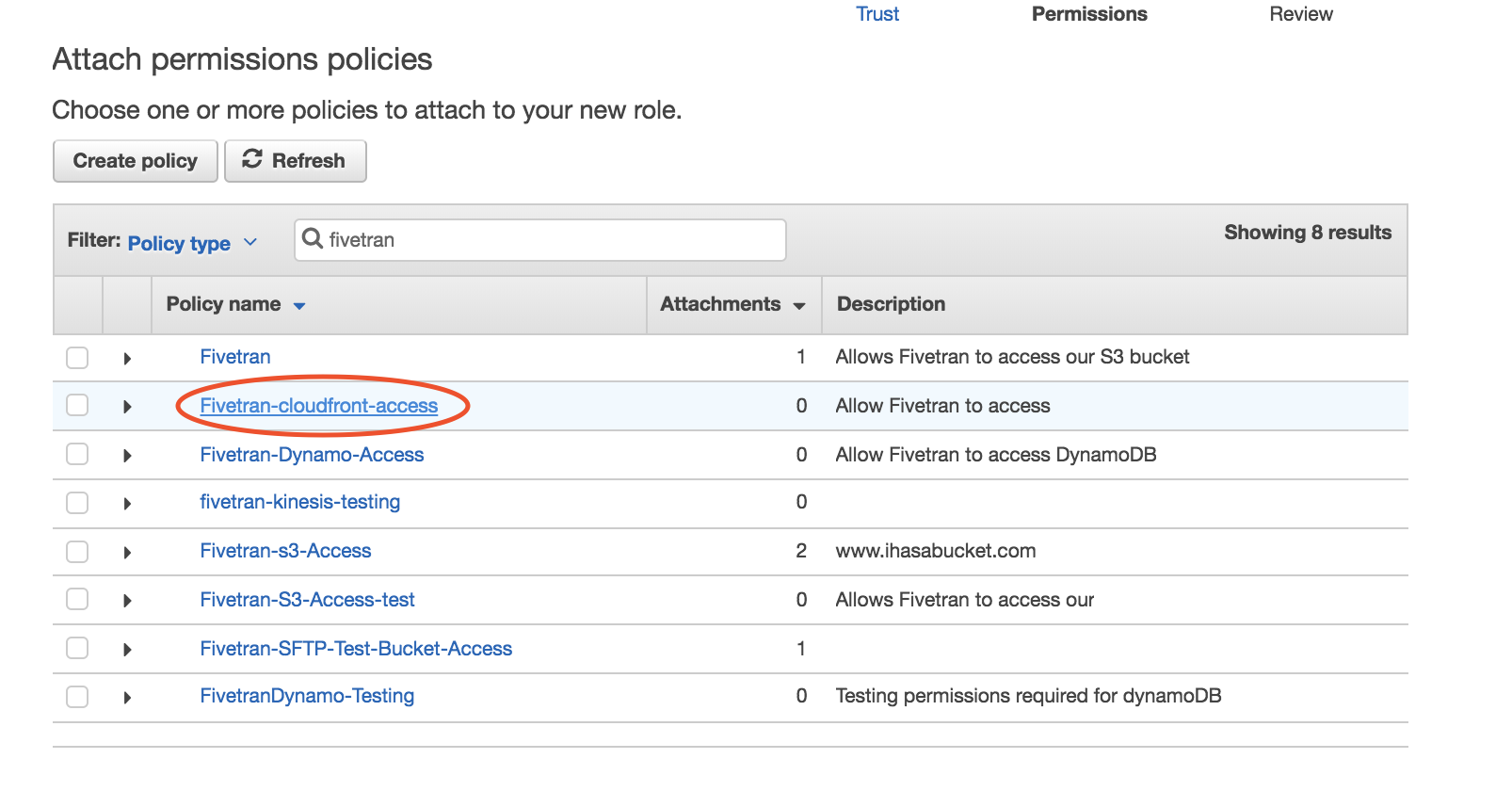
Task: Expand the Fivetran-Dynamo-Access row
Action: click(x=127, y=456)
